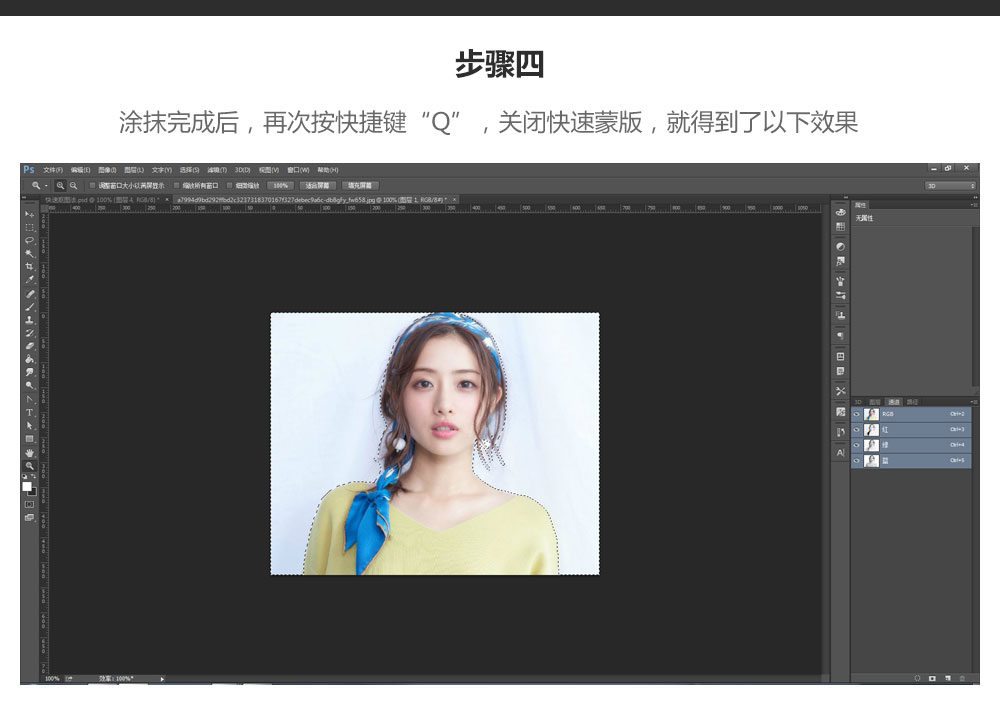Select the Crop tool

(30, 267)
